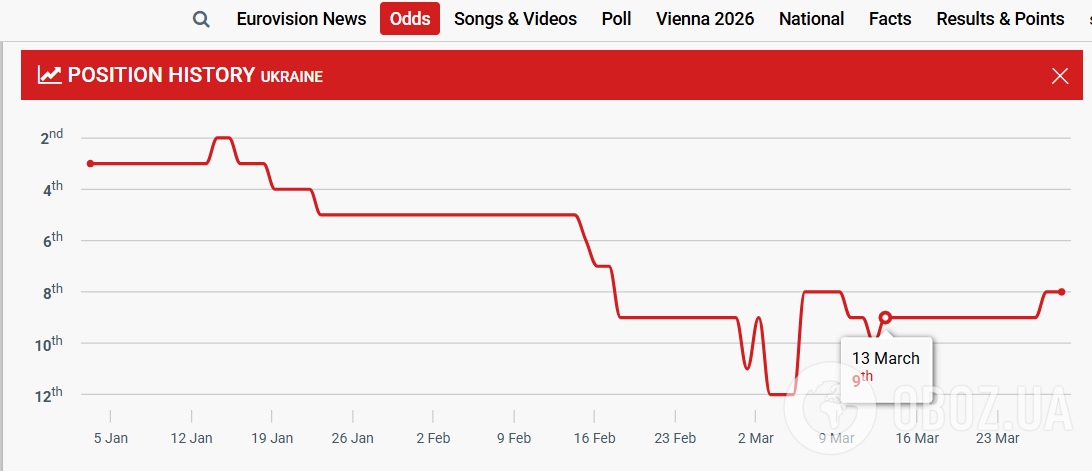Click the 16 Feb axis label
Screen dimensions: 1092x471
pyautogui.click(x=594, y=438)
